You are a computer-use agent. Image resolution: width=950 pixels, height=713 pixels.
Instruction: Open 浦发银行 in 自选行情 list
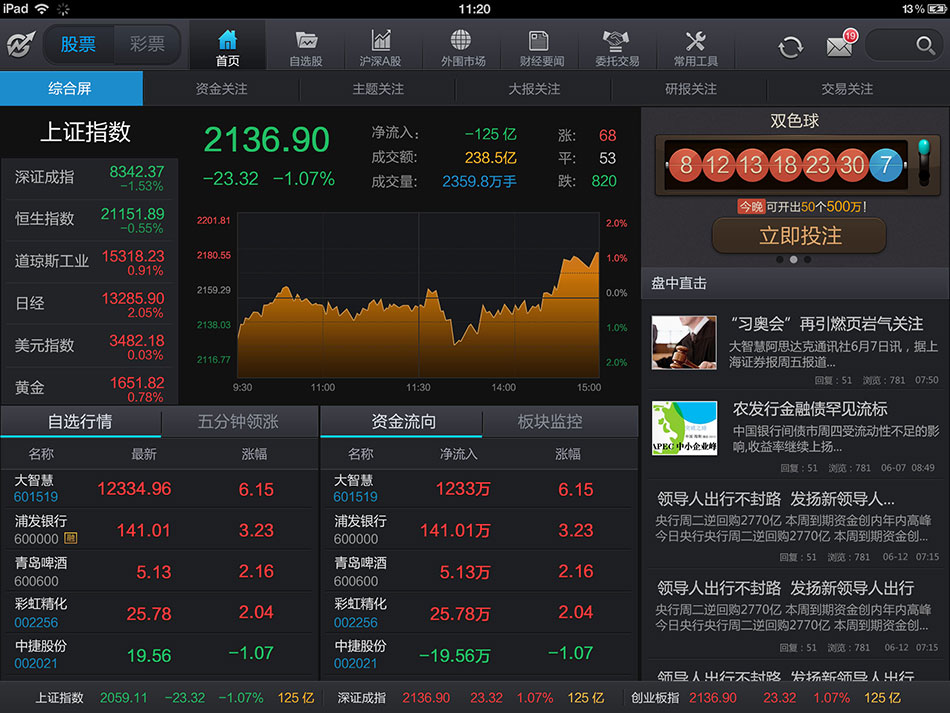coord(159,530)
